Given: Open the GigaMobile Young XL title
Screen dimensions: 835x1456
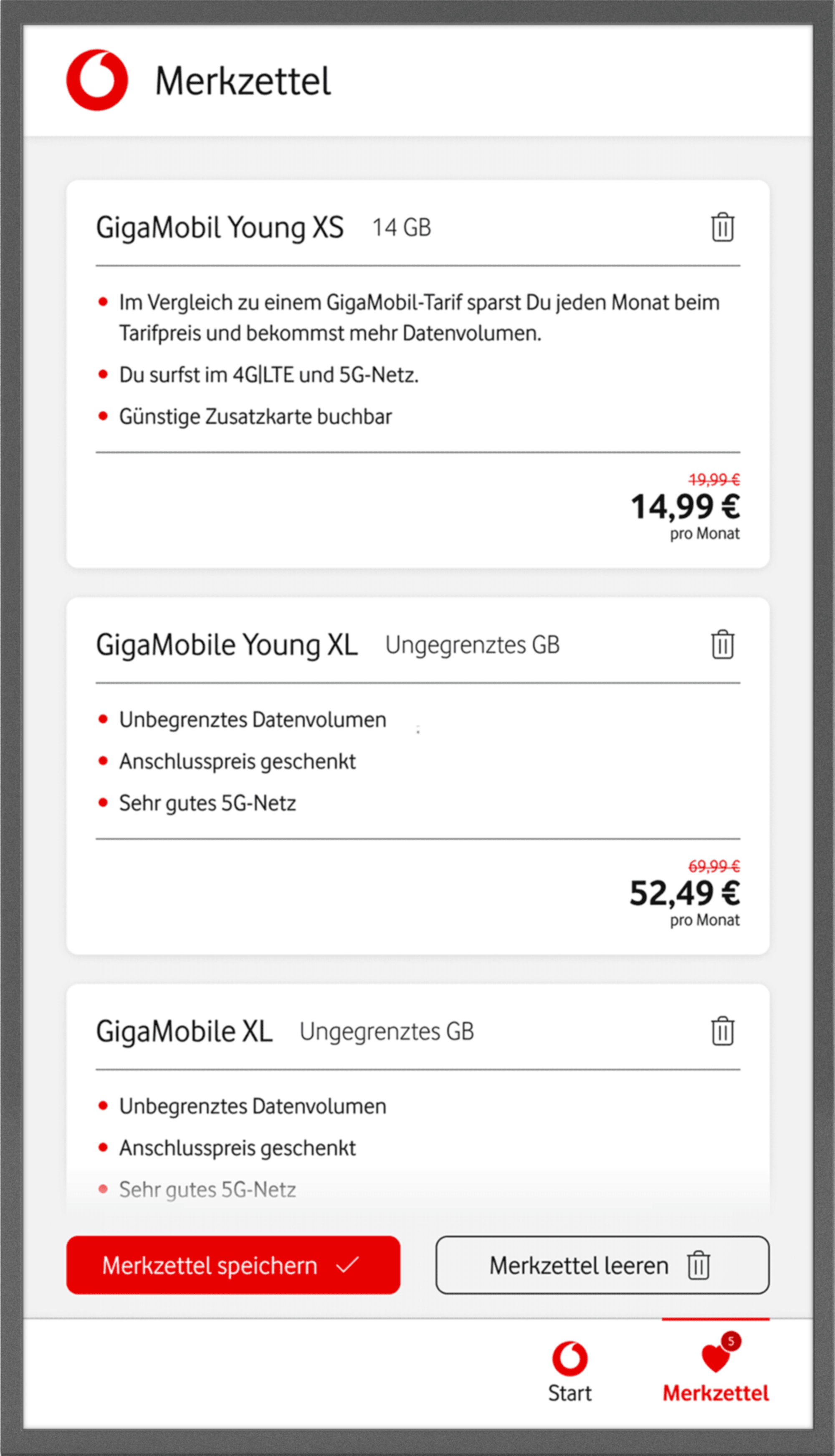Looking at the screenshot, I should click(227, 645).
